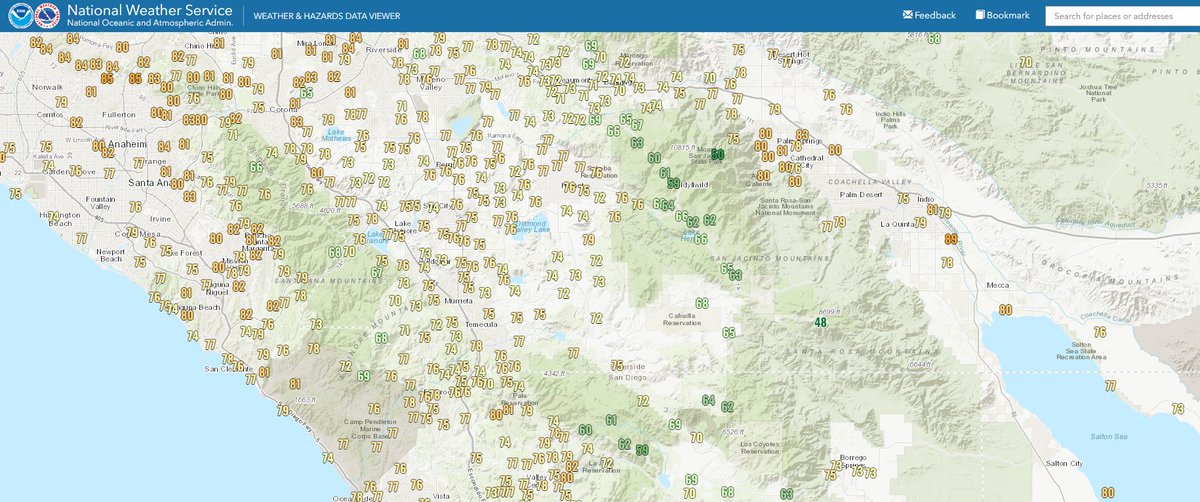The width and height of the screenshot is (1200, 502).
Task: Click the Anaheim city label
Action: [126, 144]
